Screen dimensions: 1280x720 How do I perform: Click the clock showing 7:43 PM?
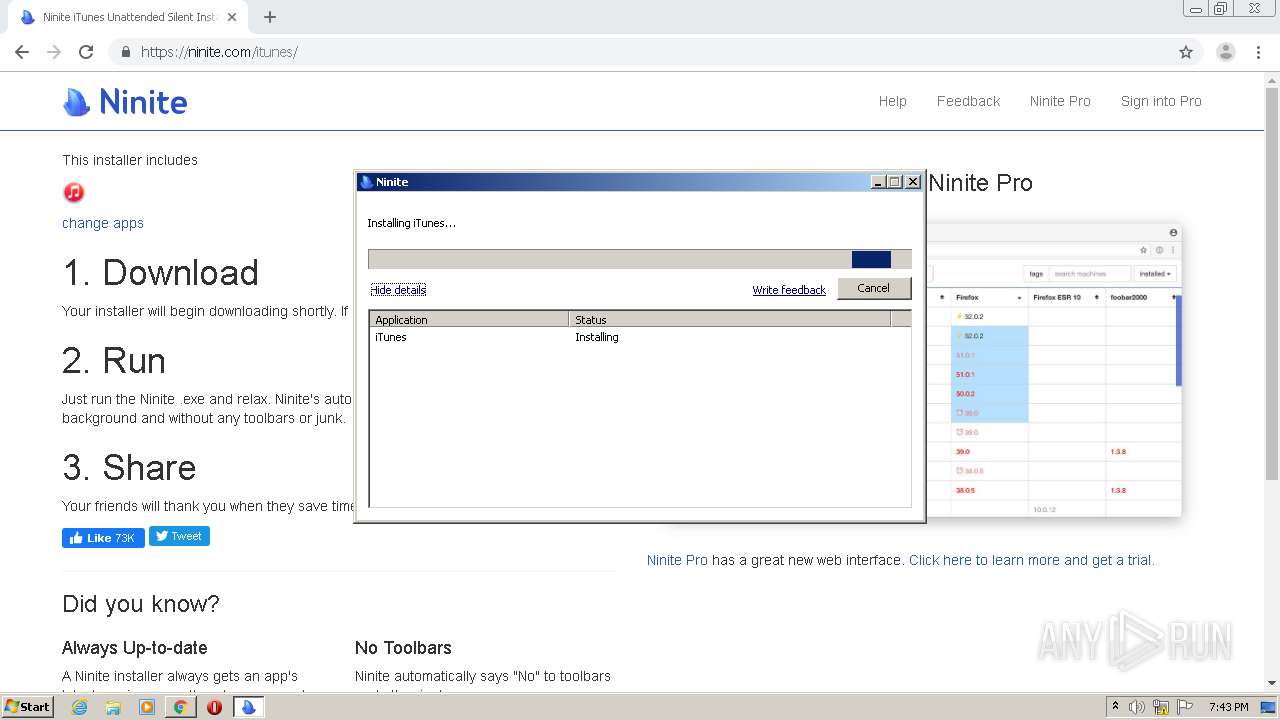pos(1228,707)
